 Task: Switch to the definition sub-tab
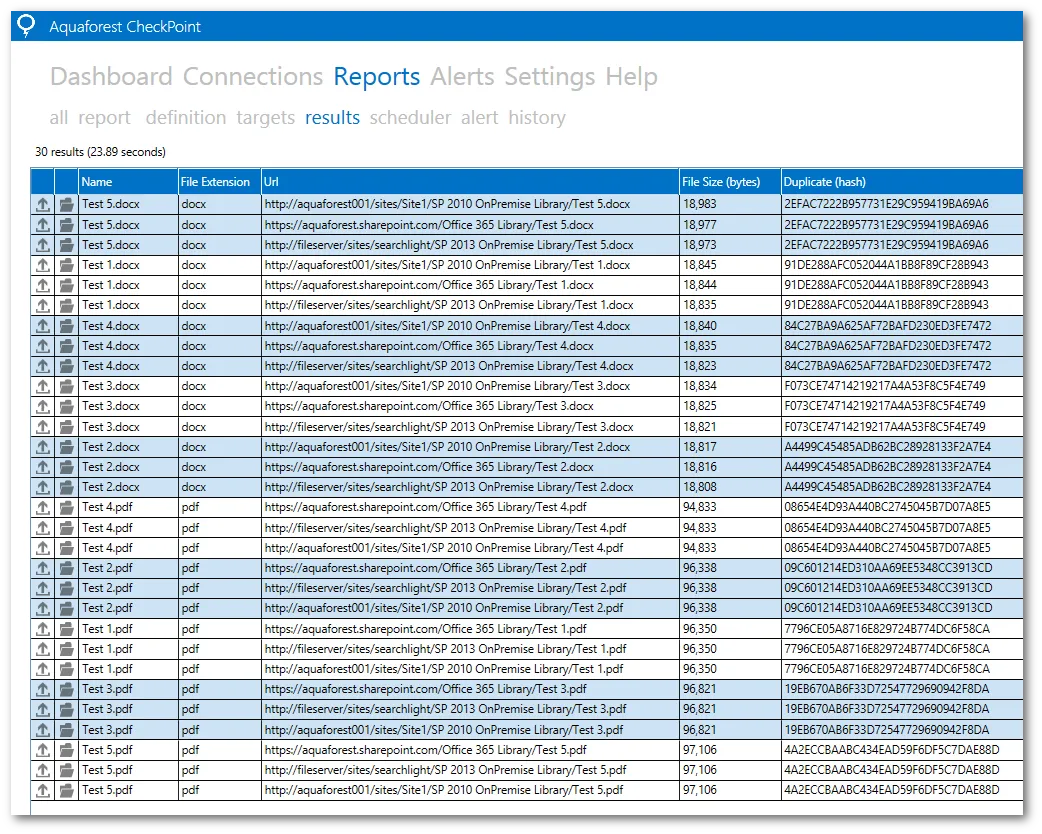[x=186, y=118]
